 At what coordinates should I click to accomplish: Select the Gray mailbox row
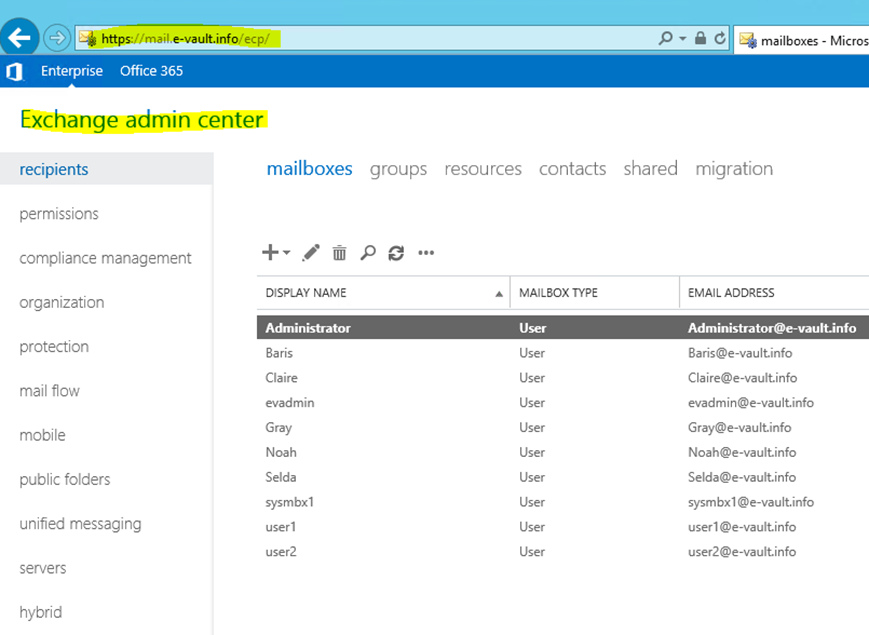563,427
